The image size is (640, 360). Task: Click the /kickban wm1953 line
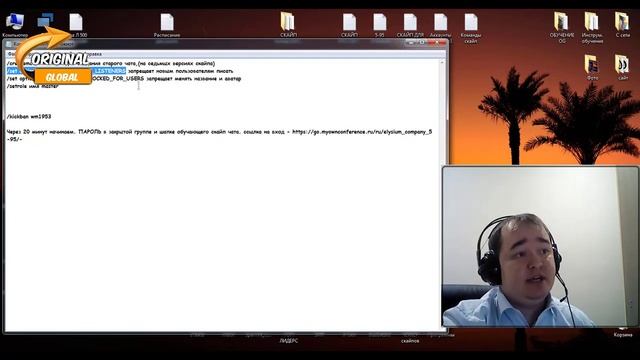pos(29,116)
